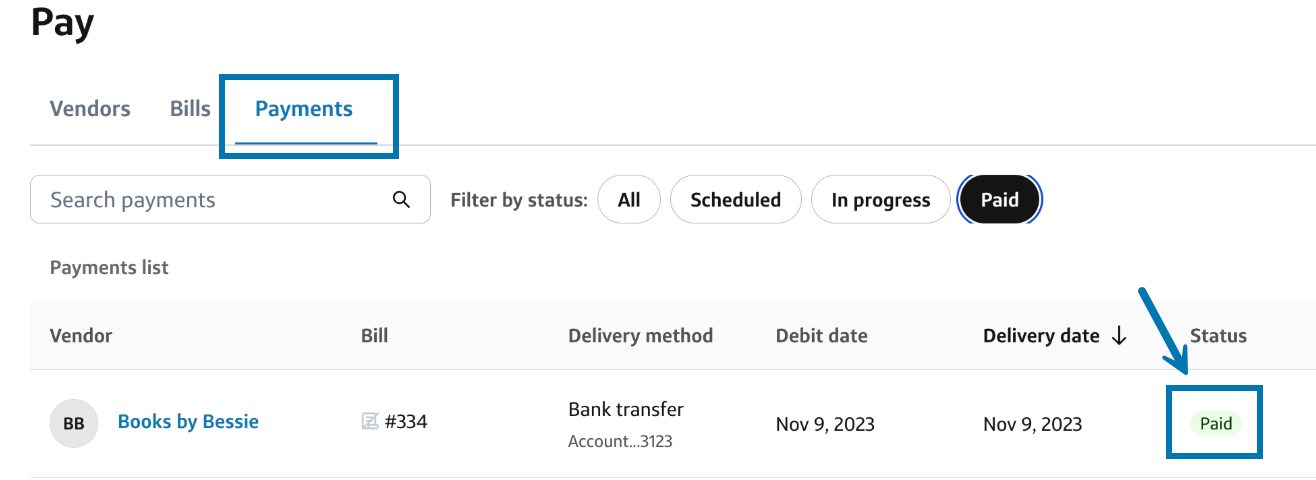Open the Books by Bessie vendor link
Screen dimensions: 1316x480
(188, 422)
